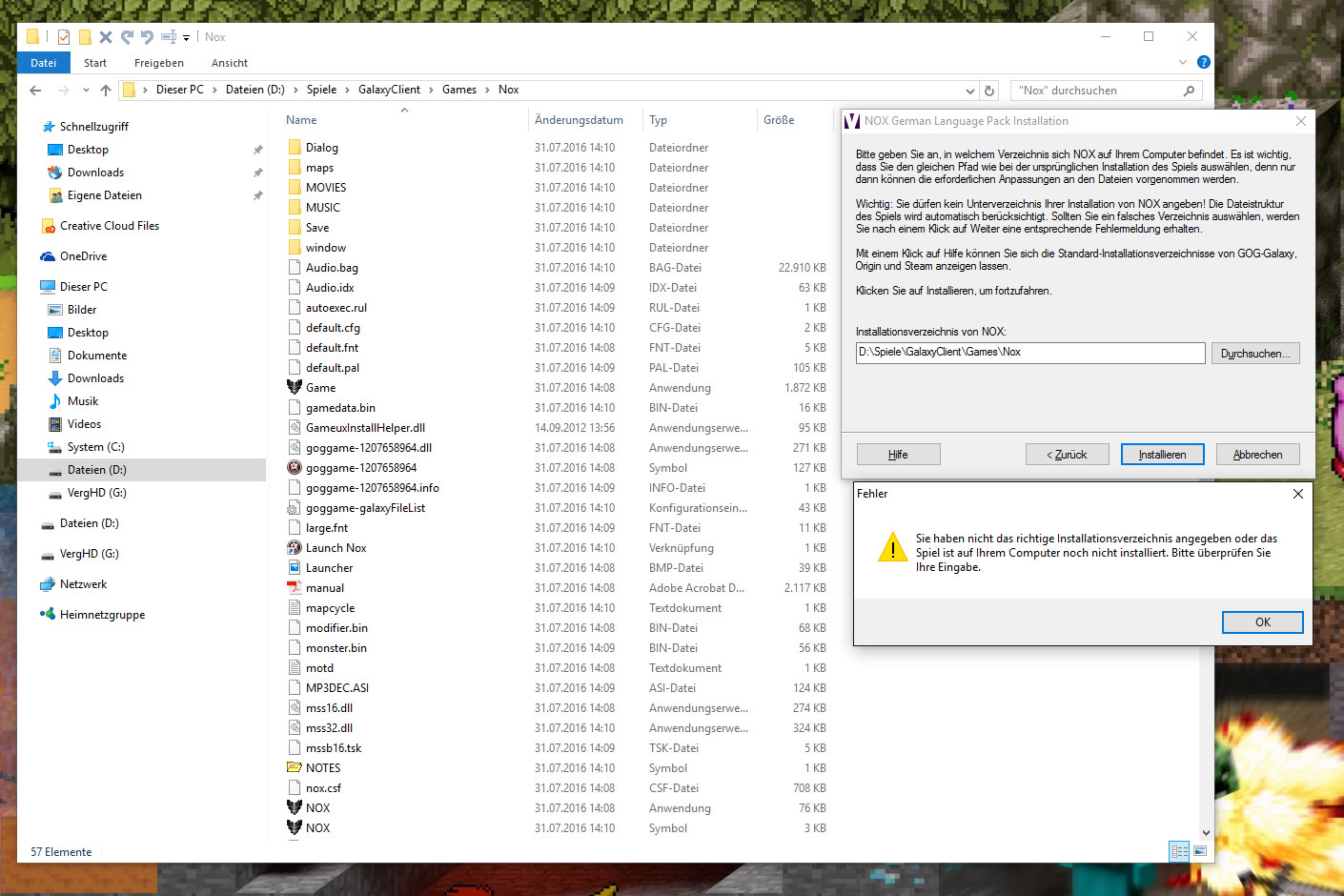Viewport: 1344px width, 896px height.
Task: Expand breadcrumb arrow after Games
Action: click(487, 90)
